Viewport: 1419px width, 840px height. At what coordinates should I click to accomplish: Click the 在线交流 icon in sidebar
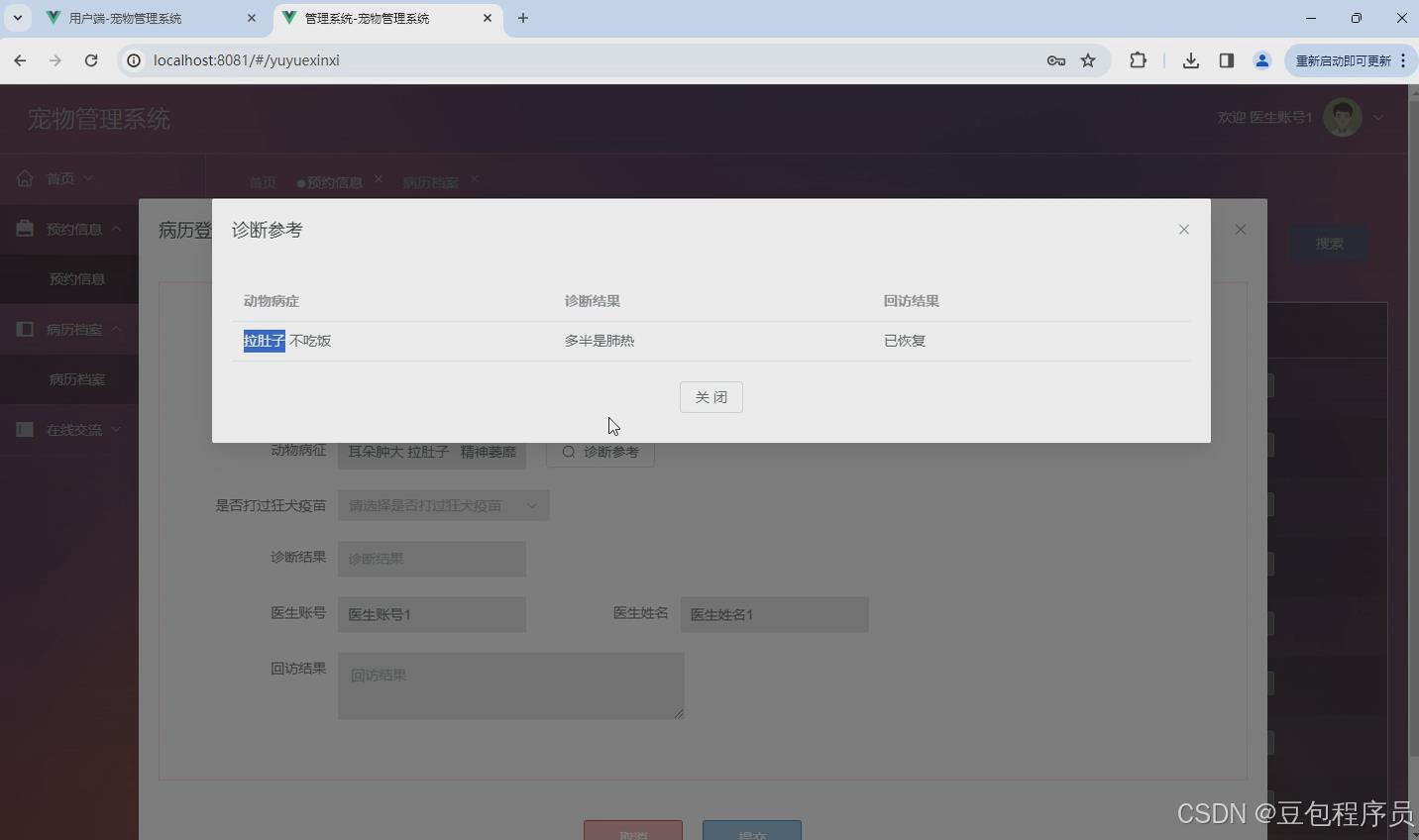tap(24, 429)
